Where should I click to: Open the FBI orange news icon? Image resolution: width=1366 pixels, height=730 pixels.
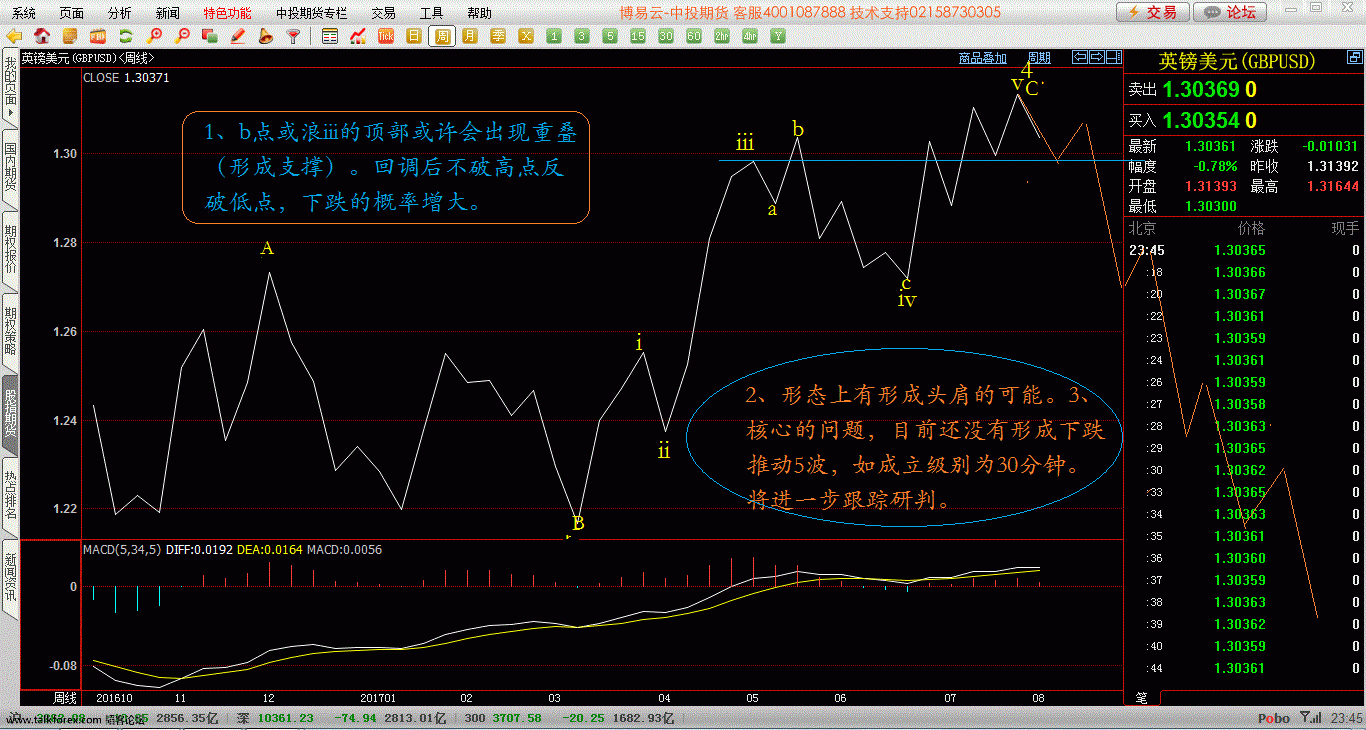coord(97,36)
